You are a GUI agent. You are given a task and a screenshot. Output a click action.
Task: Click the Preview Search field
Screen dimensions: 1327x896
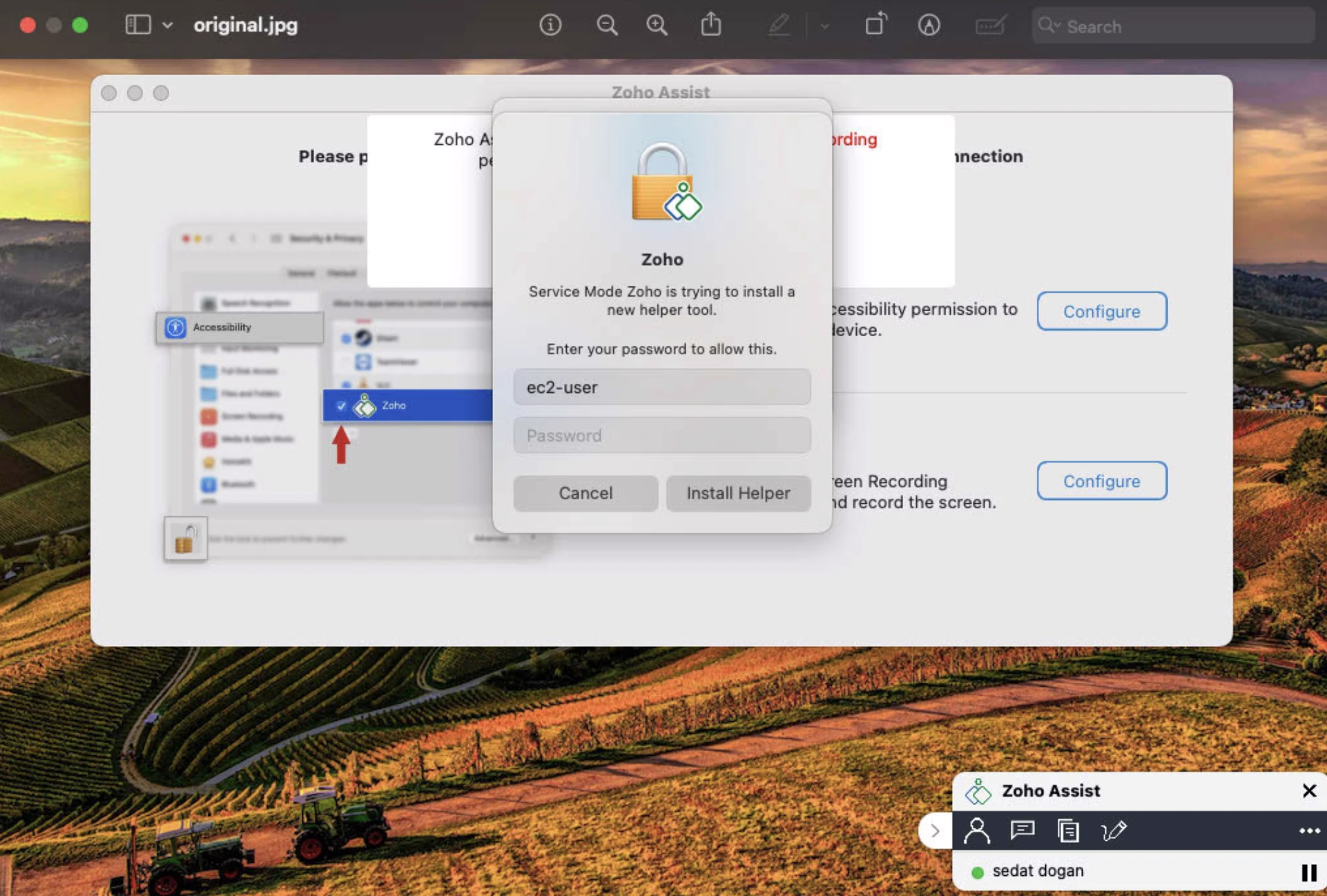(1173, 26)
